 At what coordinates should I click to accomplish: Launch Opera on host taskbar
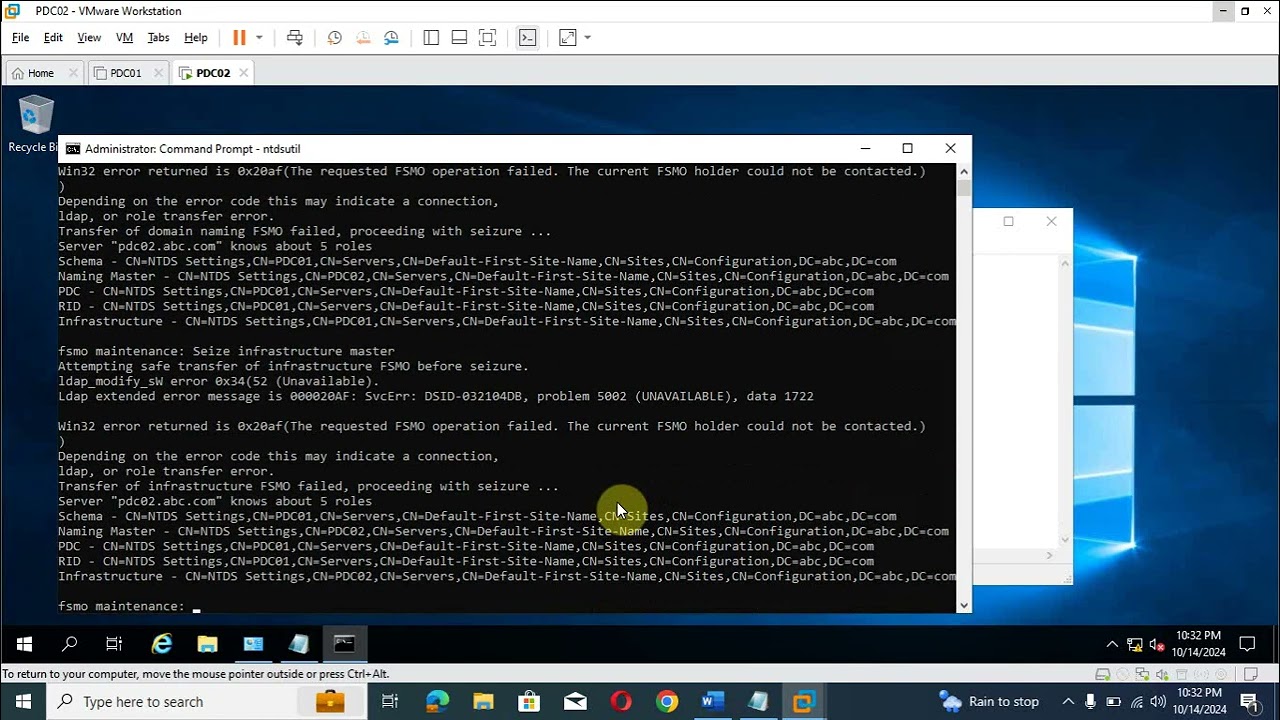621,702
